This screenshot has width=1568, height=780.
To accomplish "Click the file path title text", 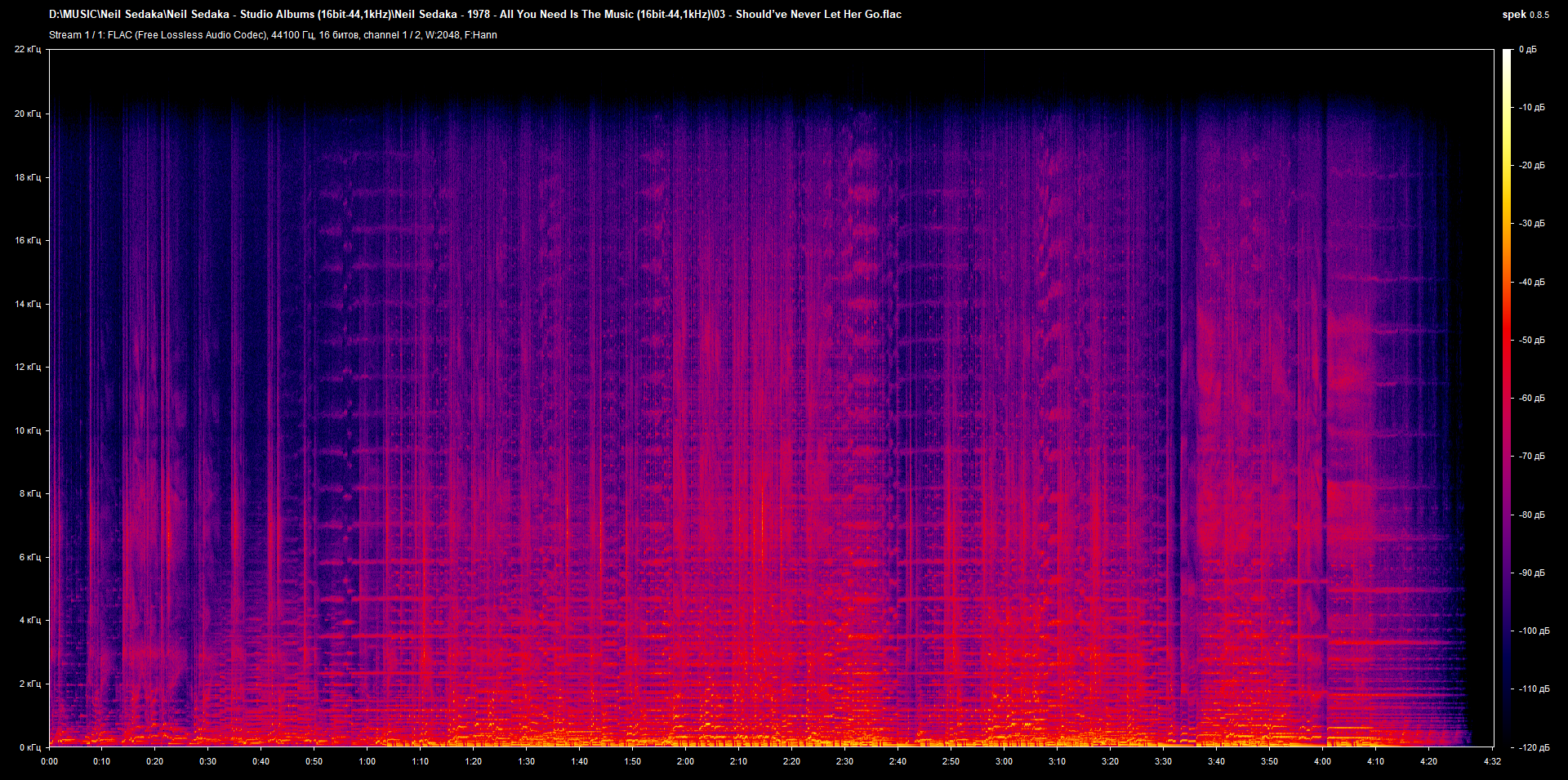I will (475, 14).
